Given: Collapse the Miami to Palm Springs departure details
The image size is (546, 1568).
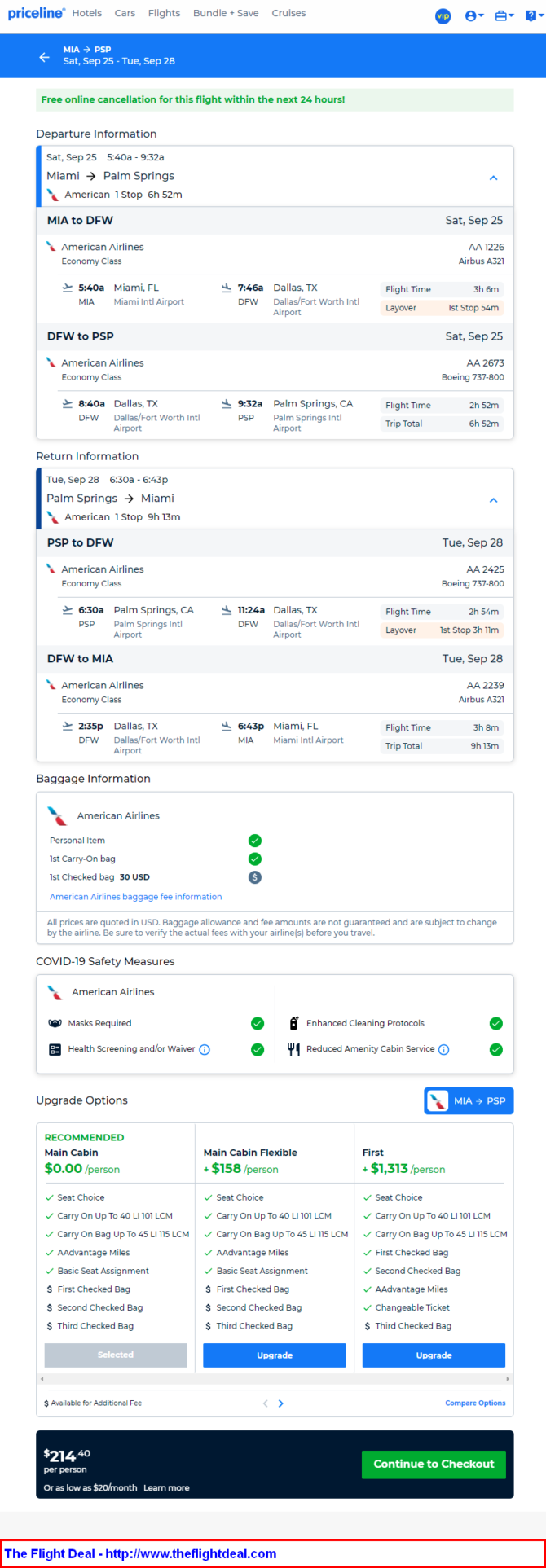Looking at the screenshot, I should tap(493, 178).
